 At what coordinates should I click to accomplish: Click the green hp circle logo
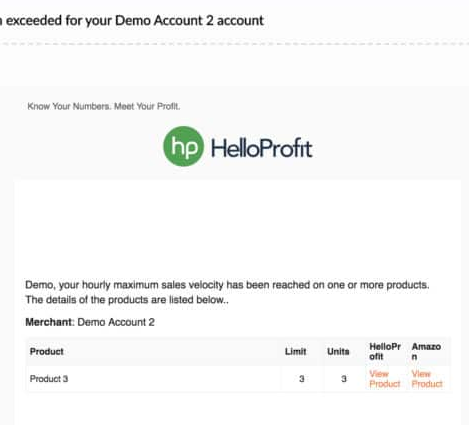click(x=183, y=146)
